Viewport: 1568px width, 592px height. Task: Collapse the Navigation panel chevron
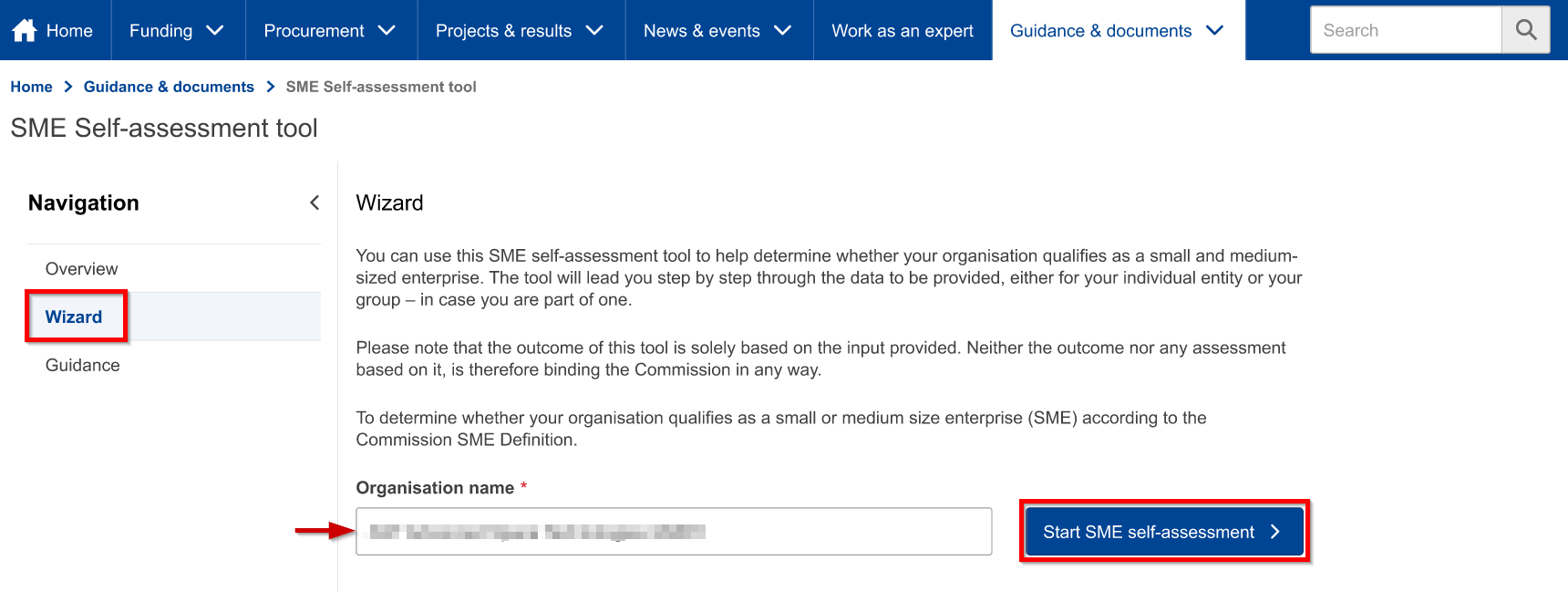pyautogui.click(x=315, y=203)
